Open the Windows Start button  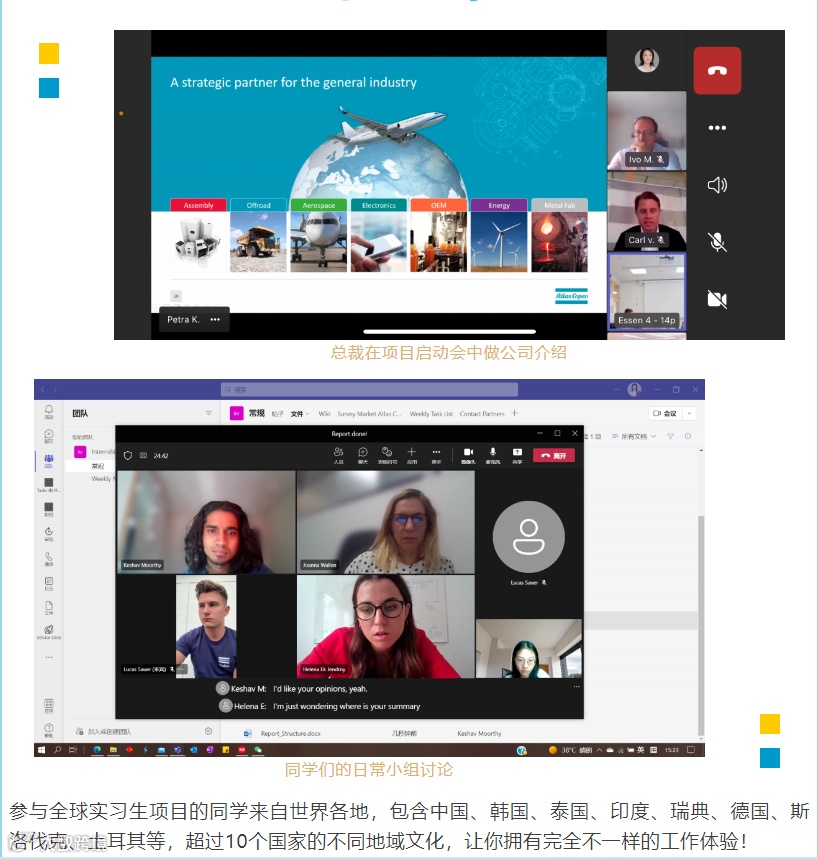(41, 750)
